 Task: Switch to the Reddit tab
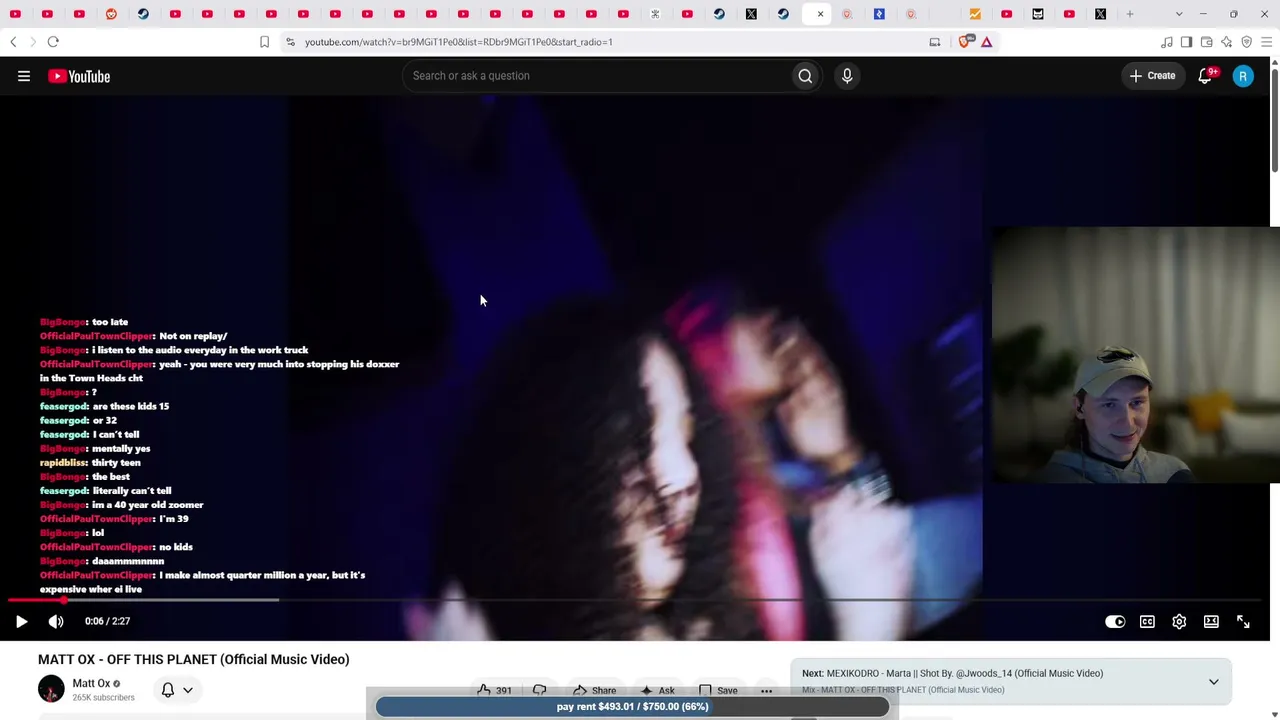tap(111, 14)
